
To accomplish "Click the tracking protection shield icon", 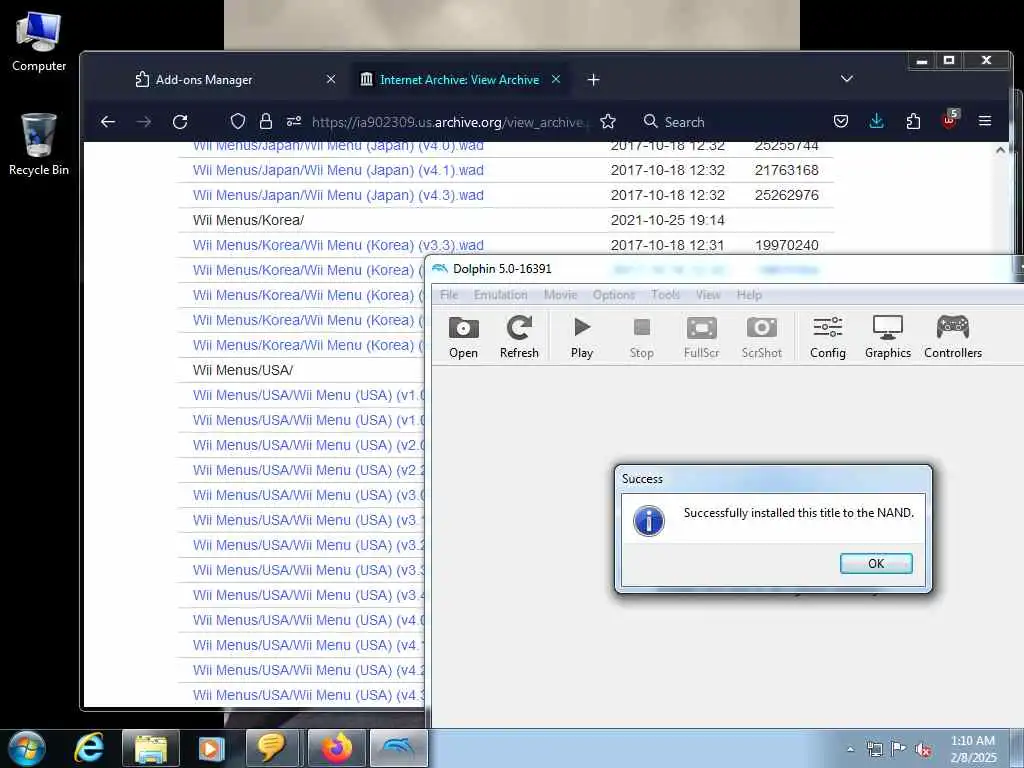I will pyautogui.click(x=238, y=121).
